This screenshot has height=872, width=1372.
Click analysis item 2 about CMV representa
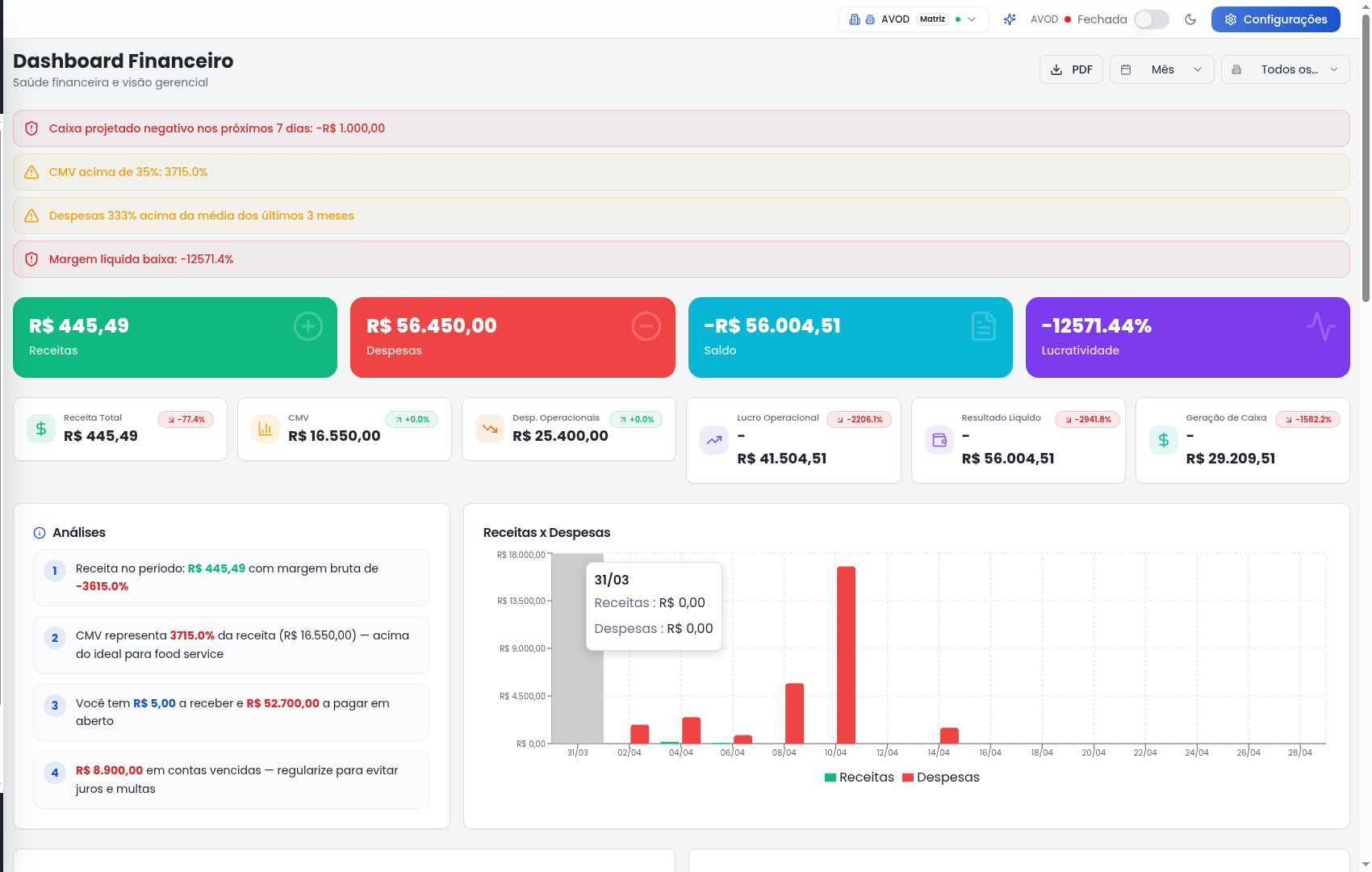[232, 645]
